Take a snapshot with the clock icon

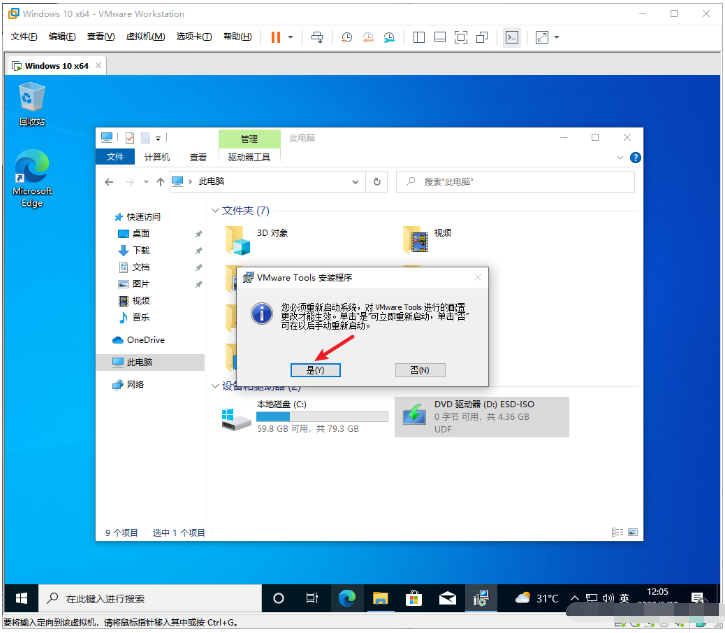click(x=347, y=37)
